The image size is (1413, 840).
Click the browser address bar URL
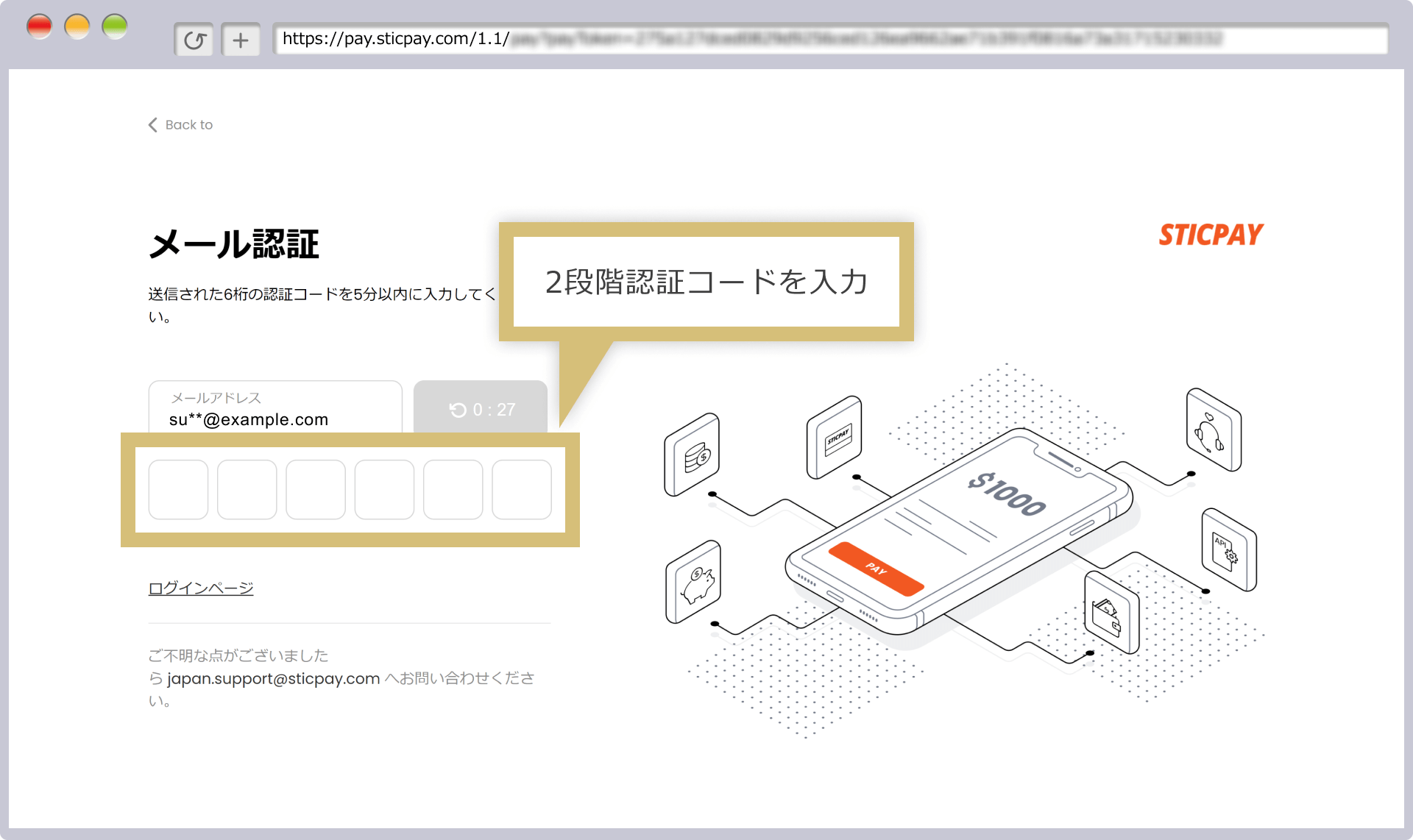(x=830, y=39)
